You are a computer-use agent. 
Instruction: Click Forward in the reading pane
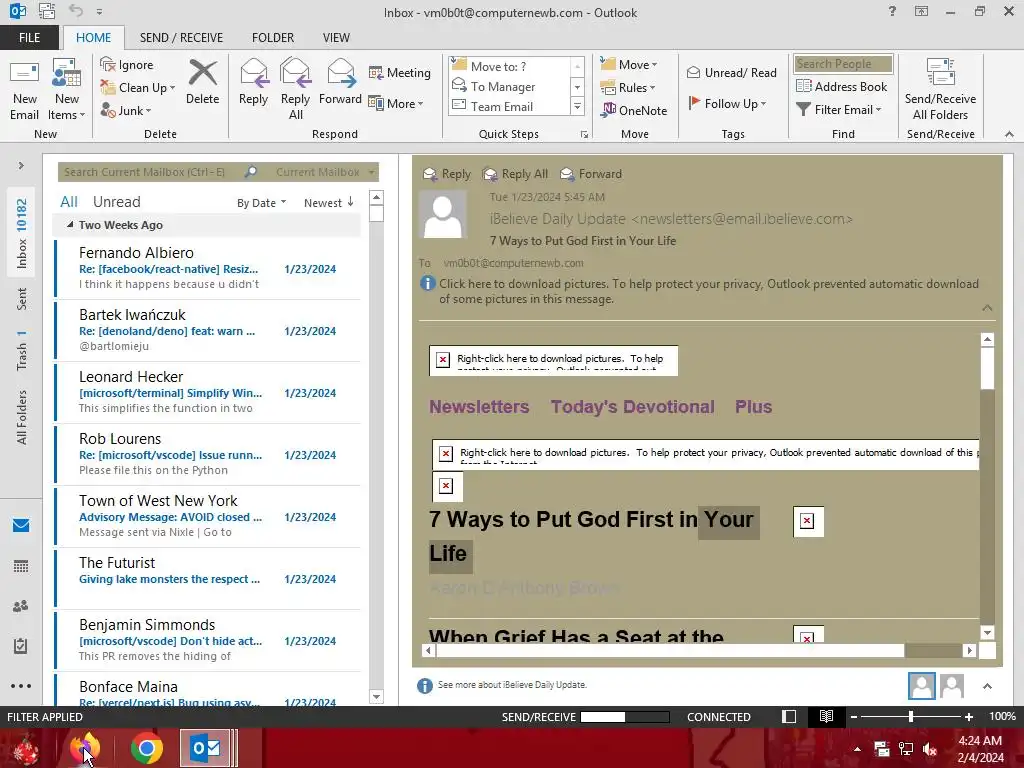click(x=591, y=174)
